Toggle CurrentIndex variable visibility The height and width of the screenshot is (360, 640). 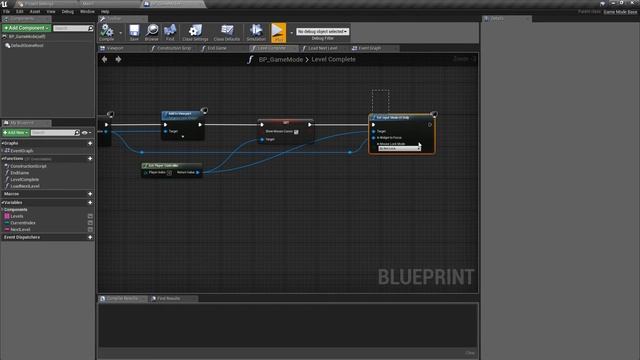90,223
